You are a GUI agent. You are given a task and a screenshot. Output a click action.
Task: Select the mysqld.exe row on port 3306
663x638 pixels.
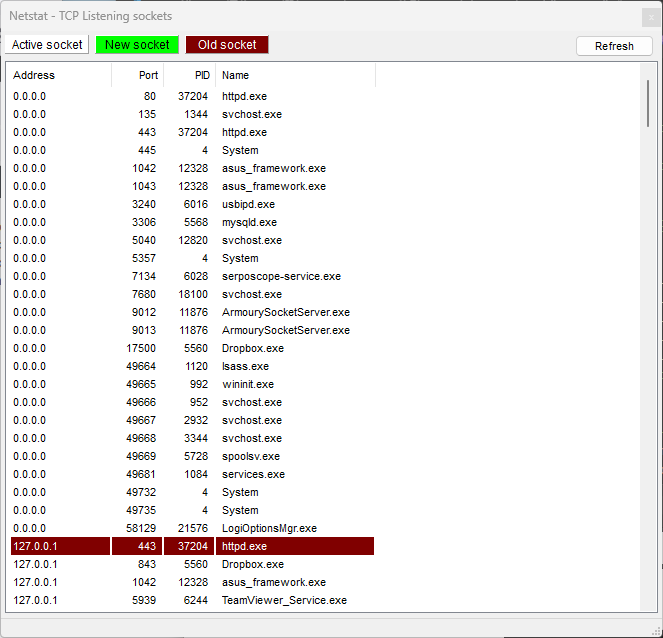[x=192, y=222]
